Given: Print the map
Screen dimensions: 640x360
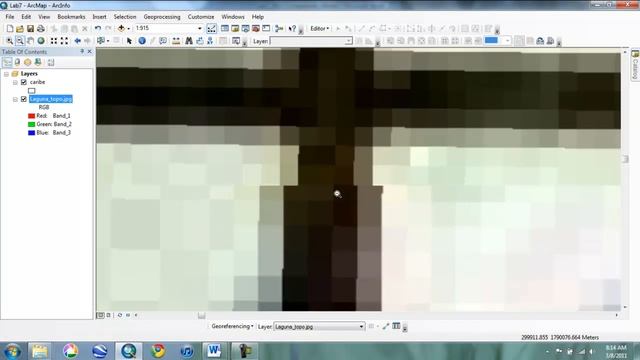Looking at the screenshot, I should tap(40, 29).
